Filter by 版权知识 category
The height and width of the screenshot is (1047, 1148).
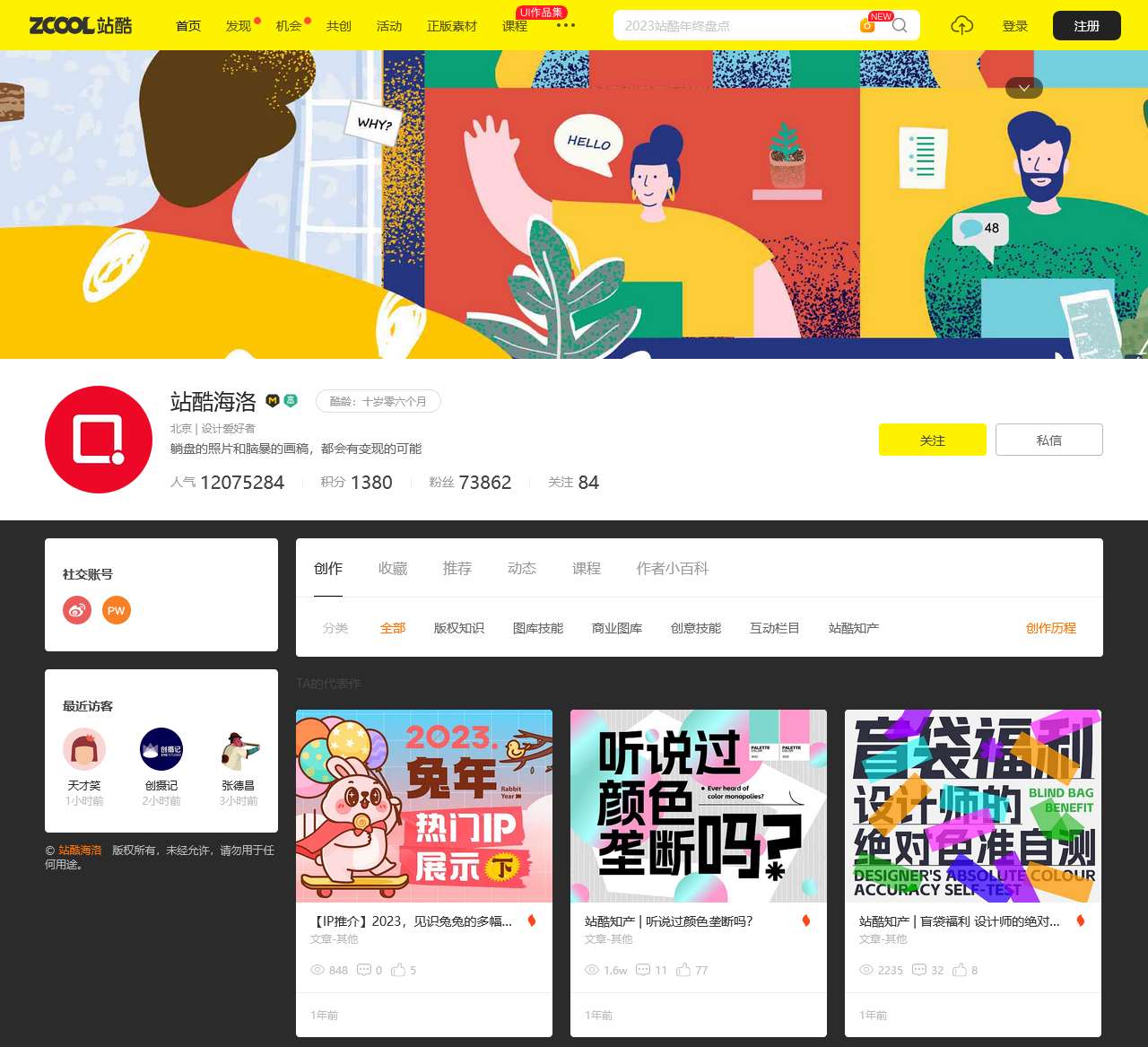tap(459, 628)
